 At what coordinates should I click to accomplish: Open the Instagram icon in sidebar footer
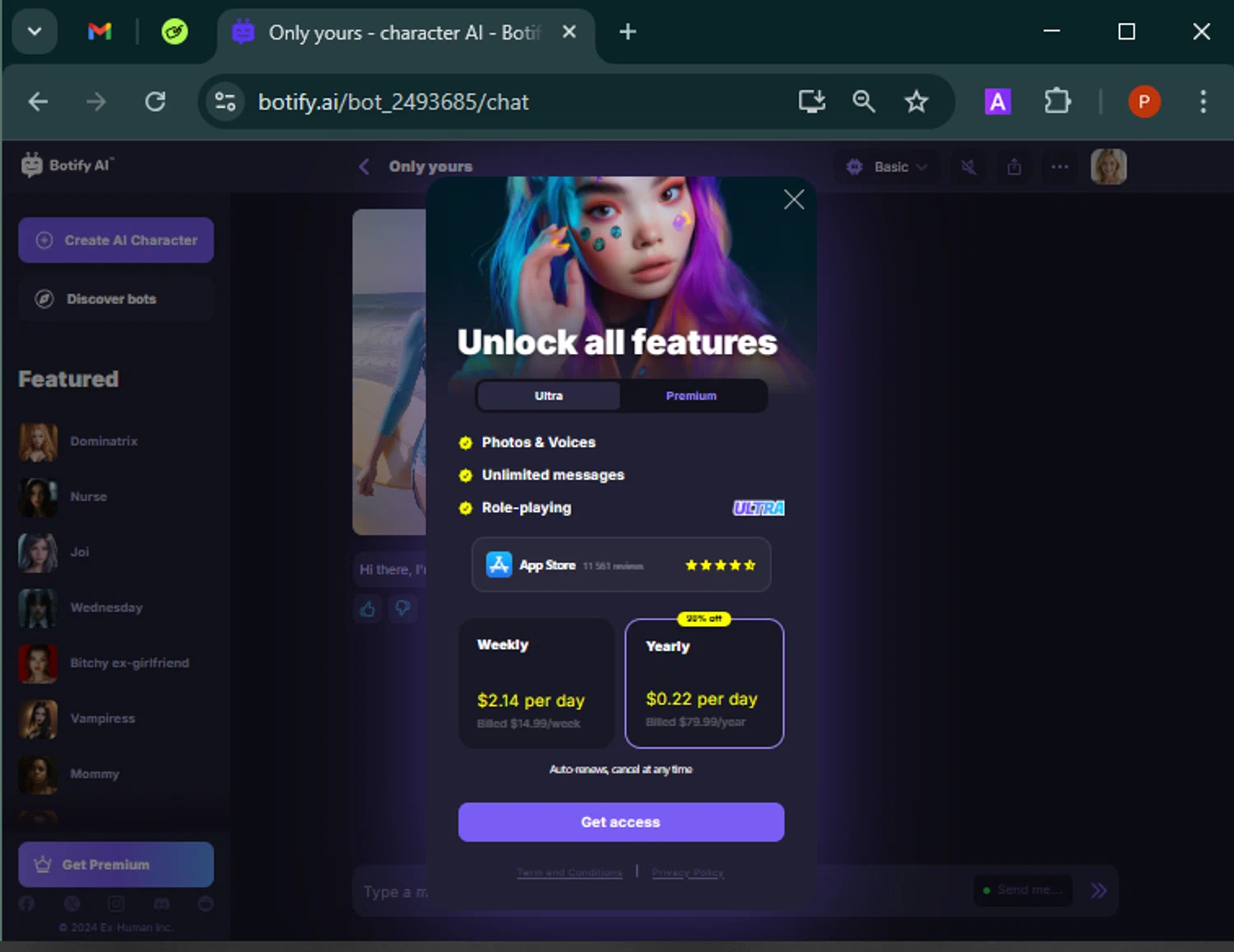pos(116,903)
